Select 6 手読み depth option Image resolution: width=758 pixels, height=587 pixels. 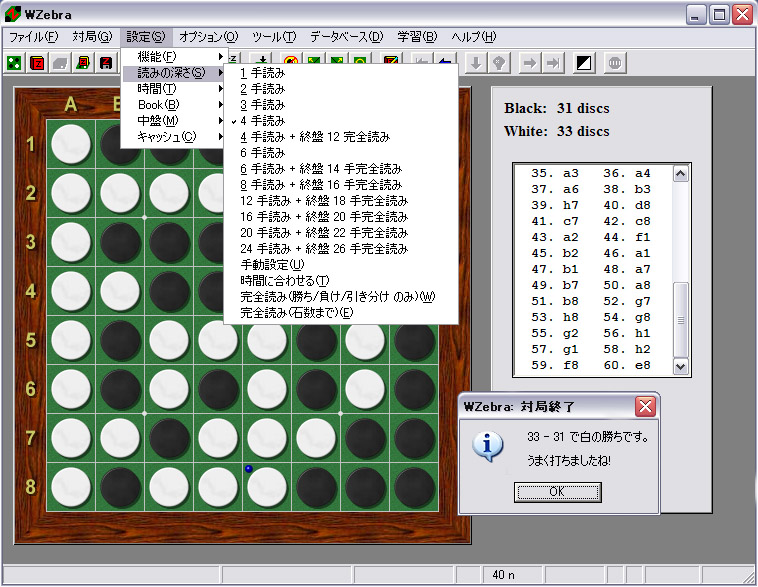(x=341, y=153)
